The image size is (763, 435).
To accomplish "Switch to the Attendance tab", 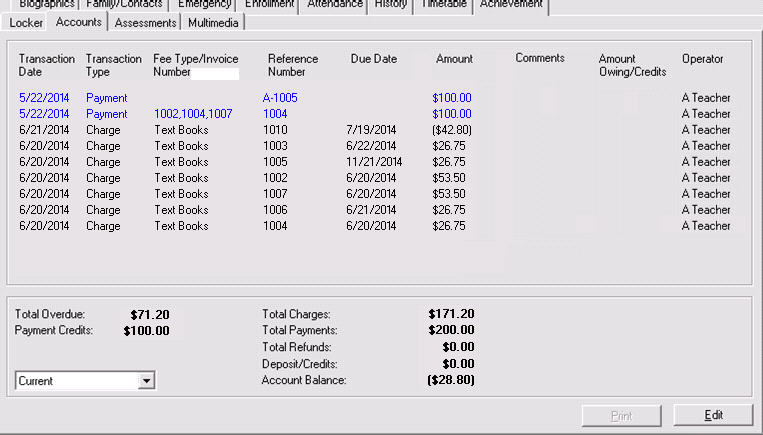I will coord(335,4).
